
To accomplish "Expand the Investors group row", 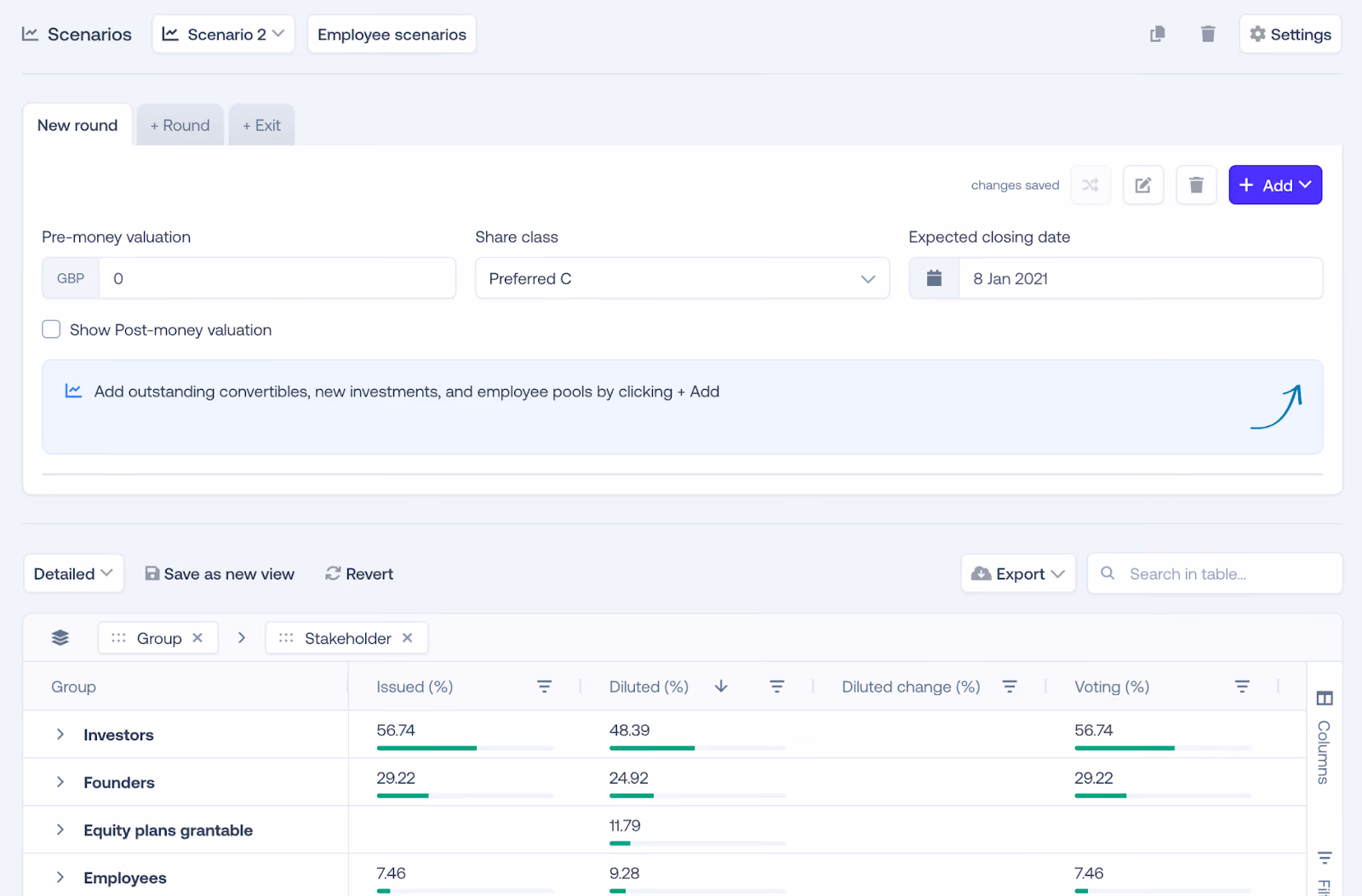I will click(60, 734).
